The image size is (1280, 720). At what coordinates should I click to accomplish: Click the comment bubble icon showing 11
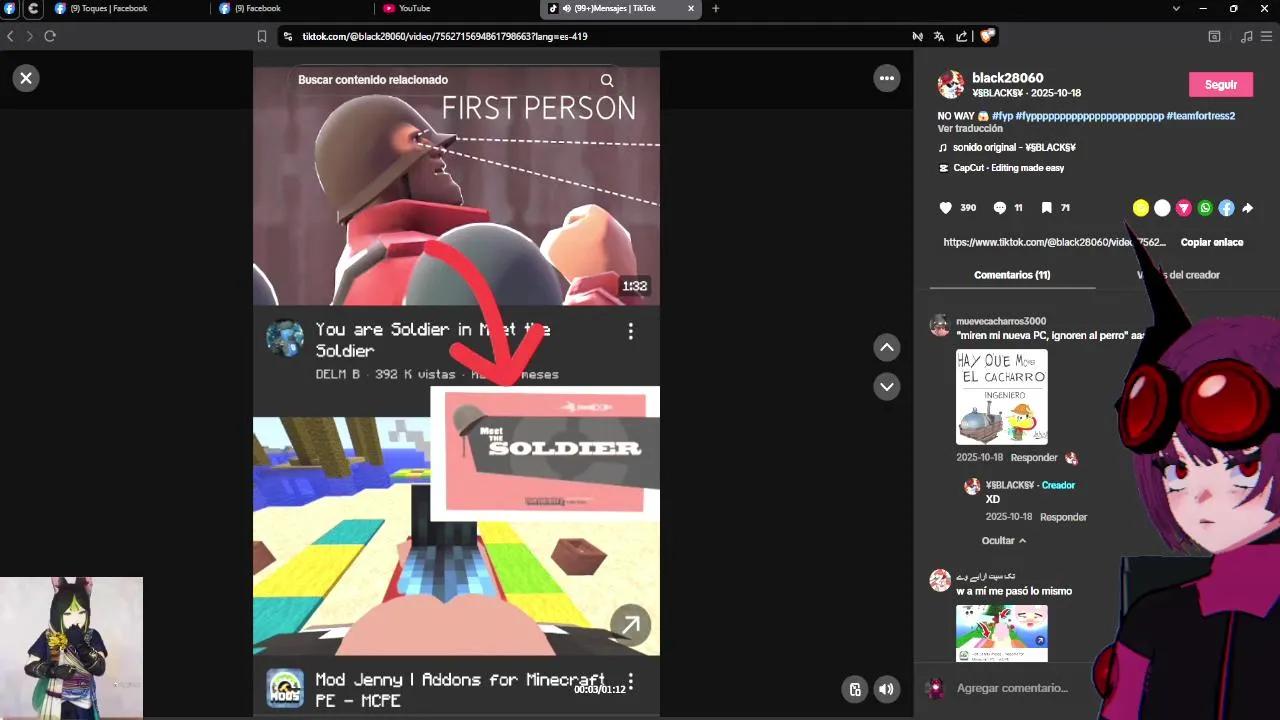[x=1000, y=208]
